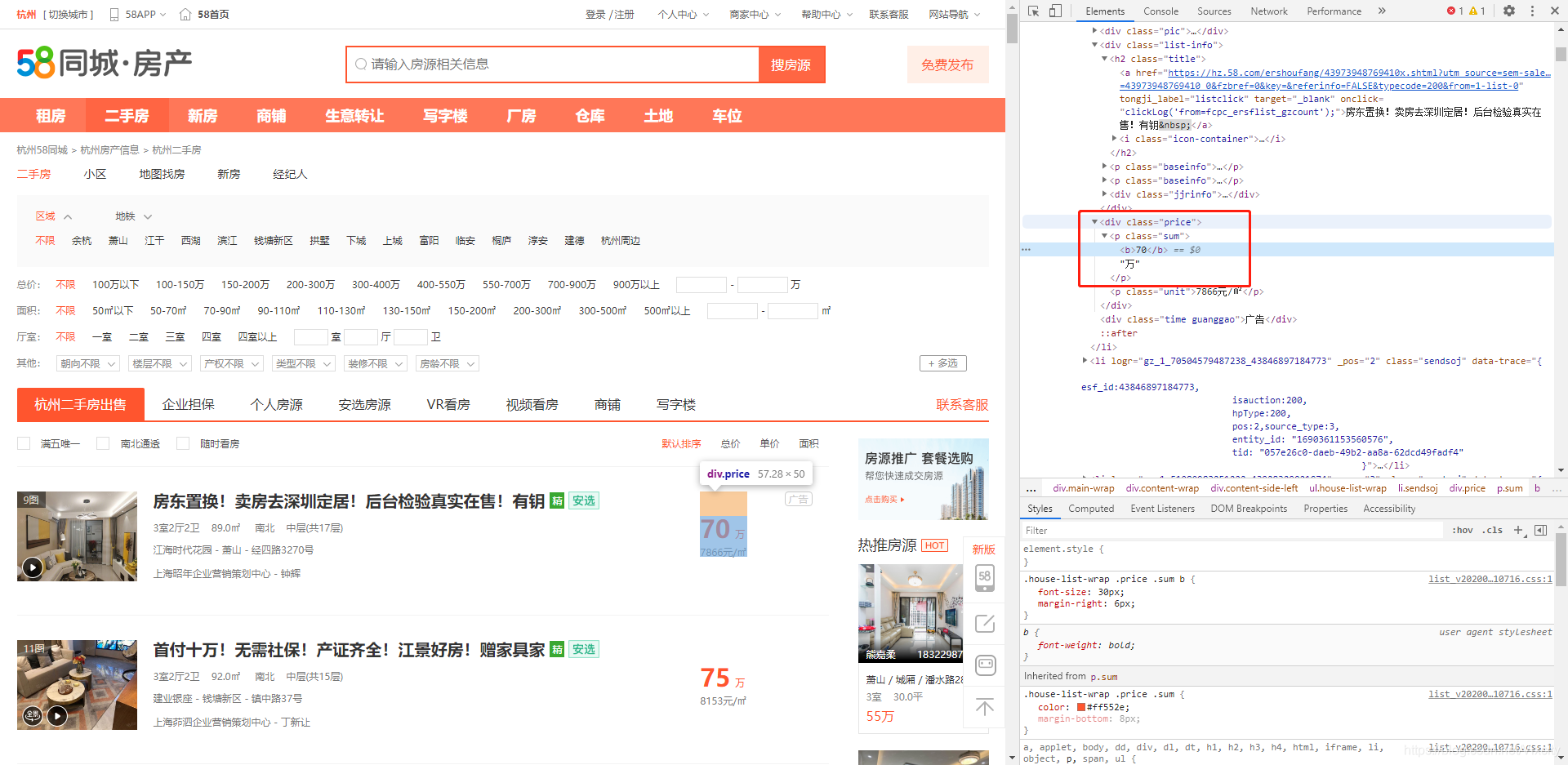
Task: Click the HOT badge next to 热推房源
Action: tap(935, 545)
